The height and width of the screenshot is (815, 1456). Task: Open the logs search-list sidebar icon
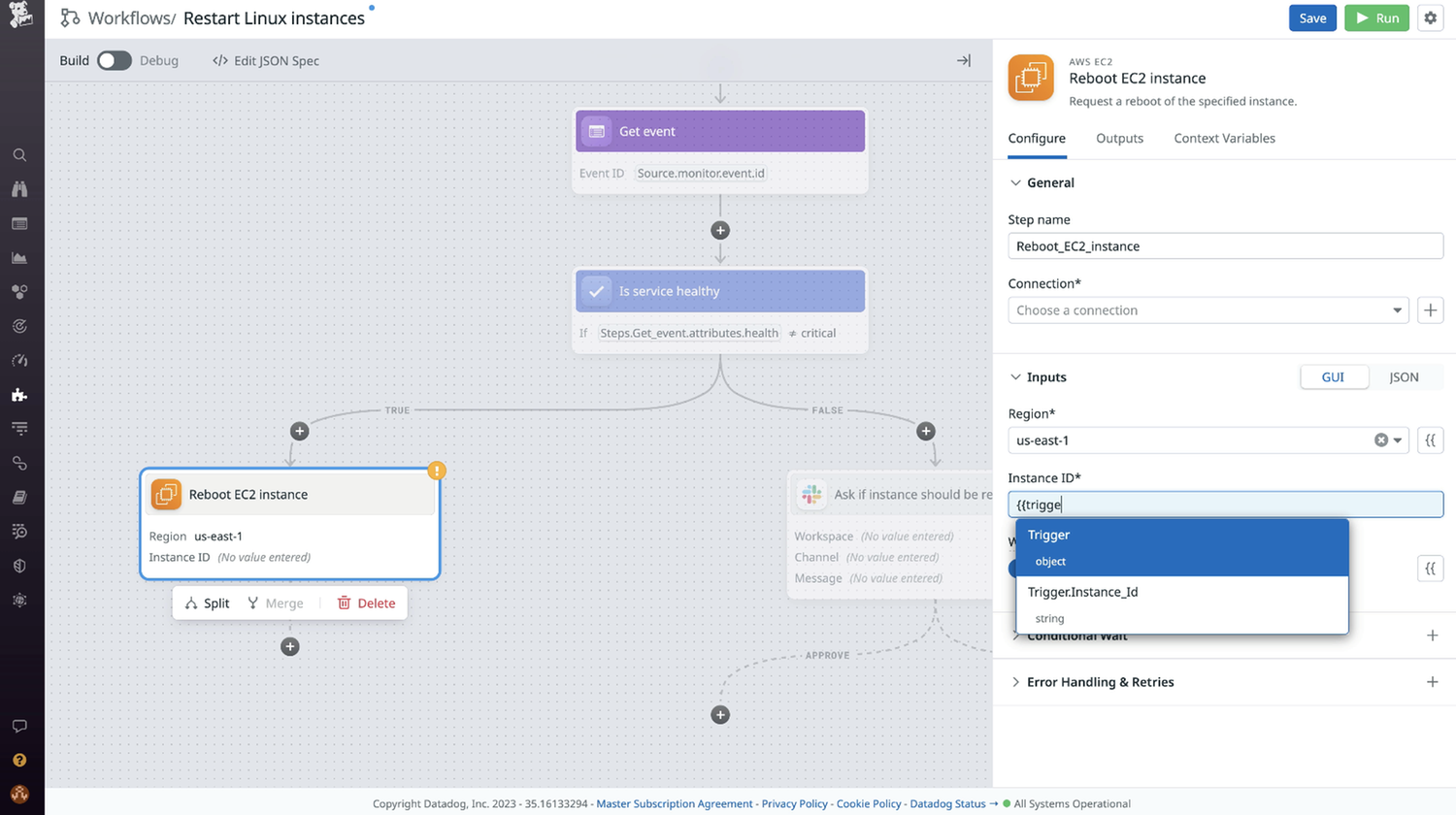(19, 531)
